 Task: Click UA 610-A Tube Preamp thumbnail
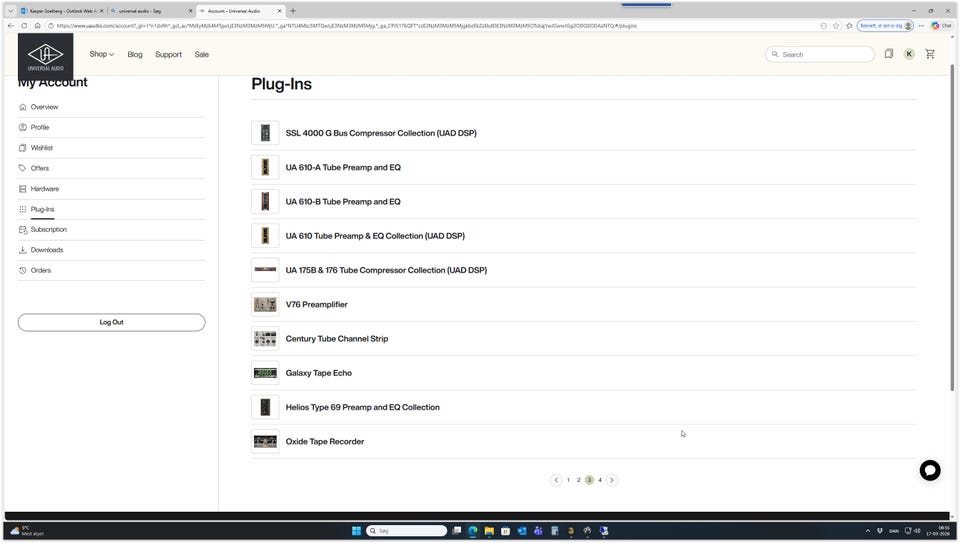coord(265,167)
